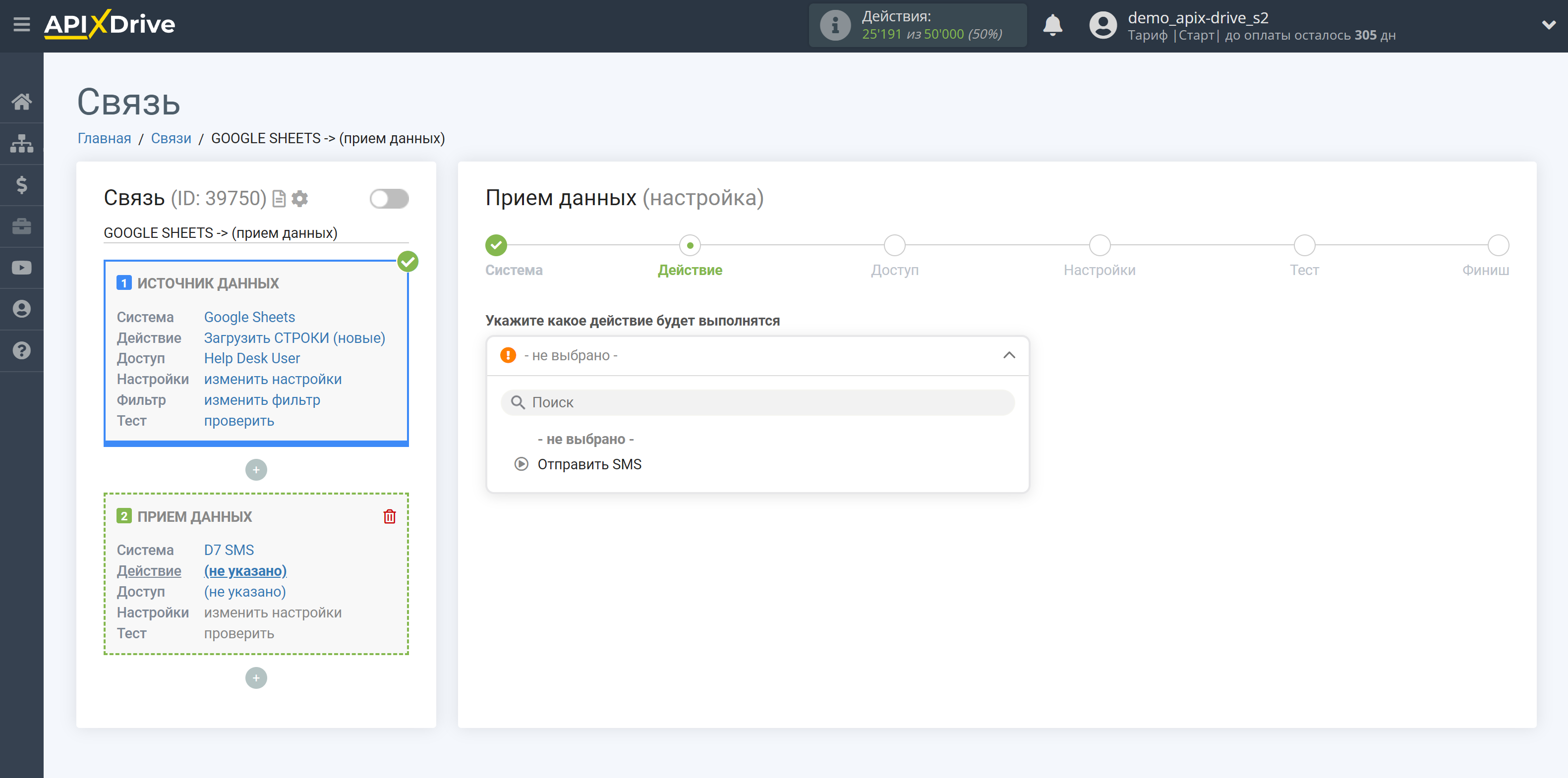Go to the Тест step
1568x778 pixels.
point(1304,270)
